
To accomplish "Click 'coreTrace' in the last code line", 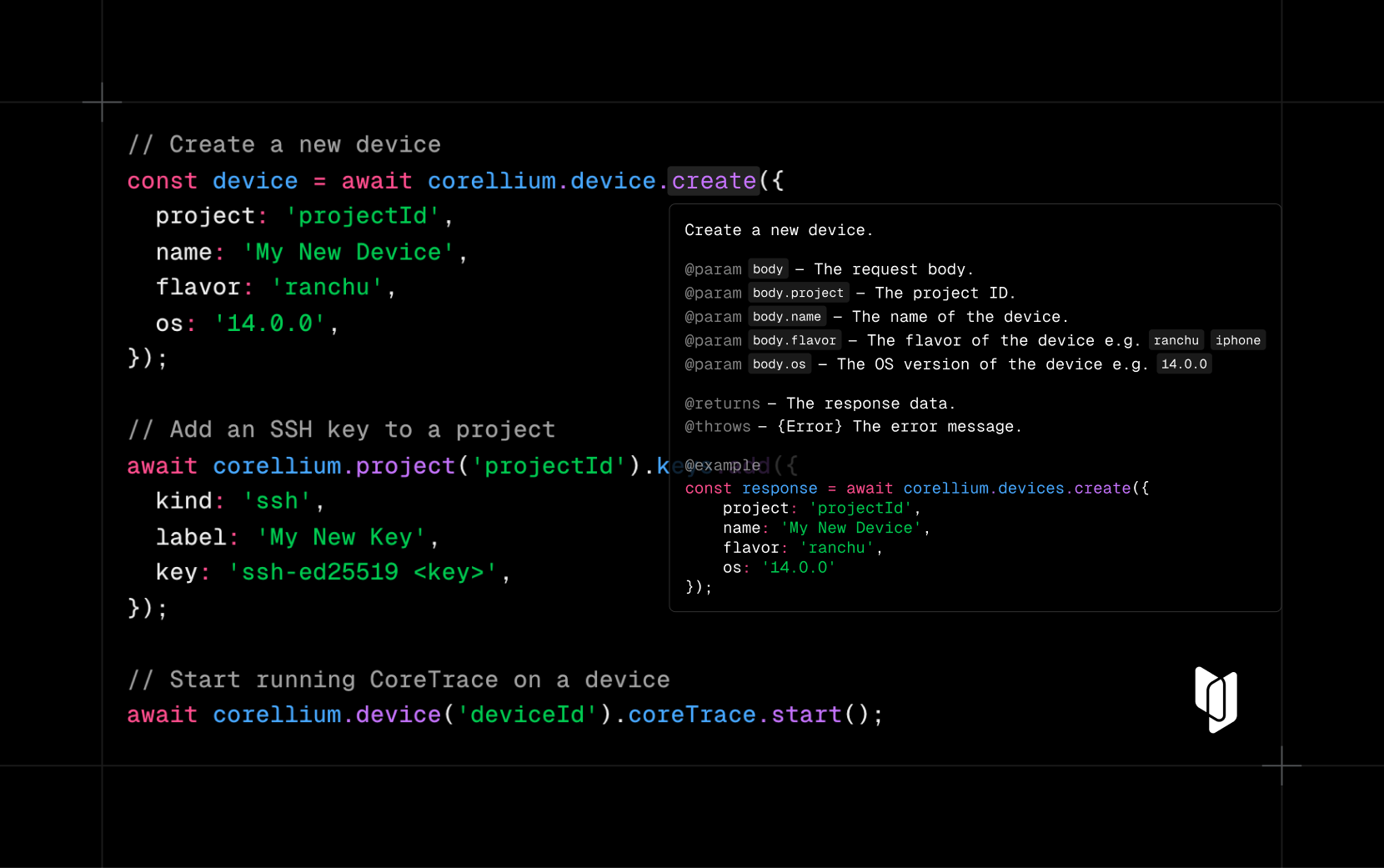I will [692, 715].
